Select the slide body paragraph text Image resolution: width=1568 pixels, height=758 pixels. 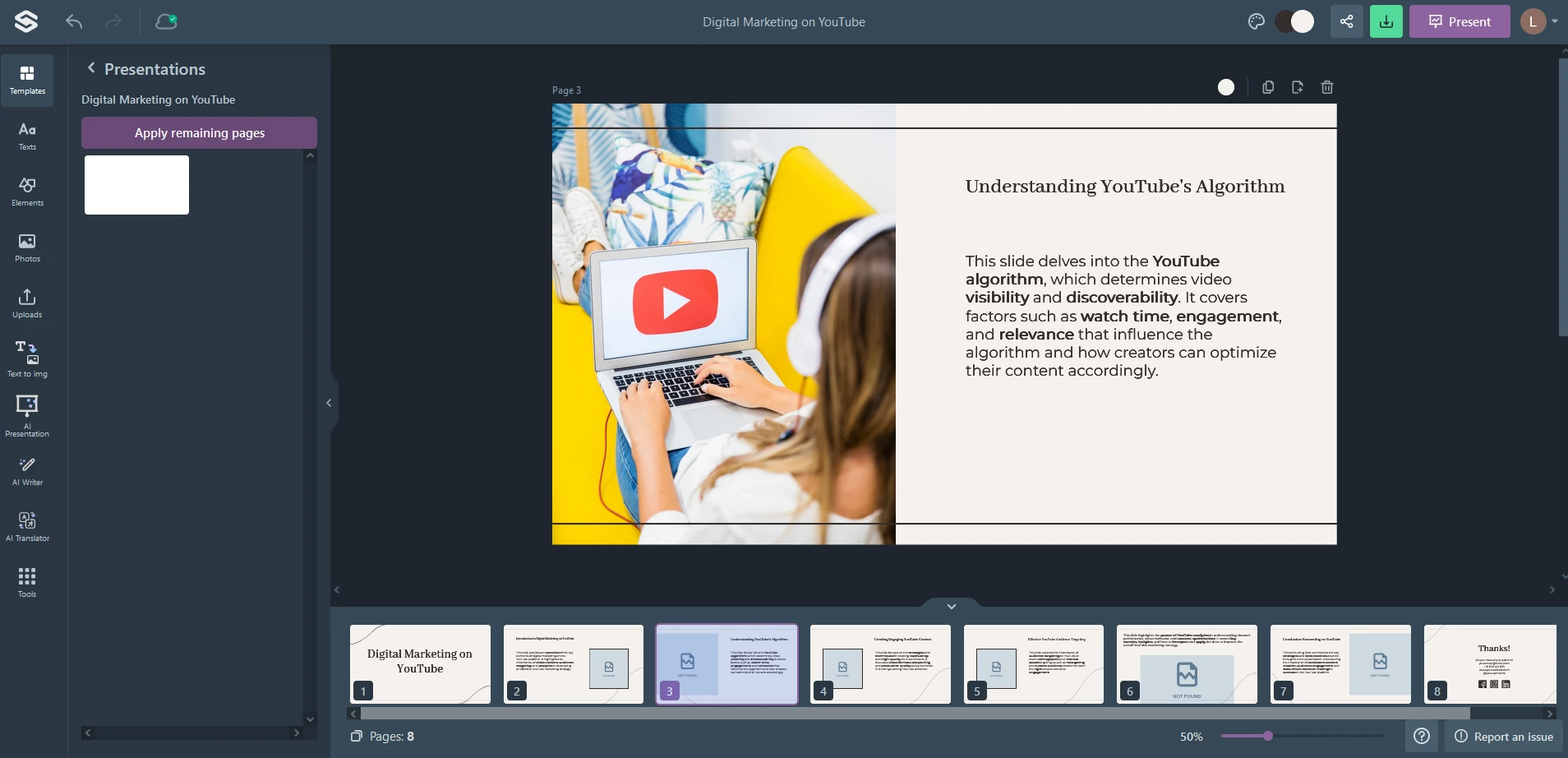1123,316
